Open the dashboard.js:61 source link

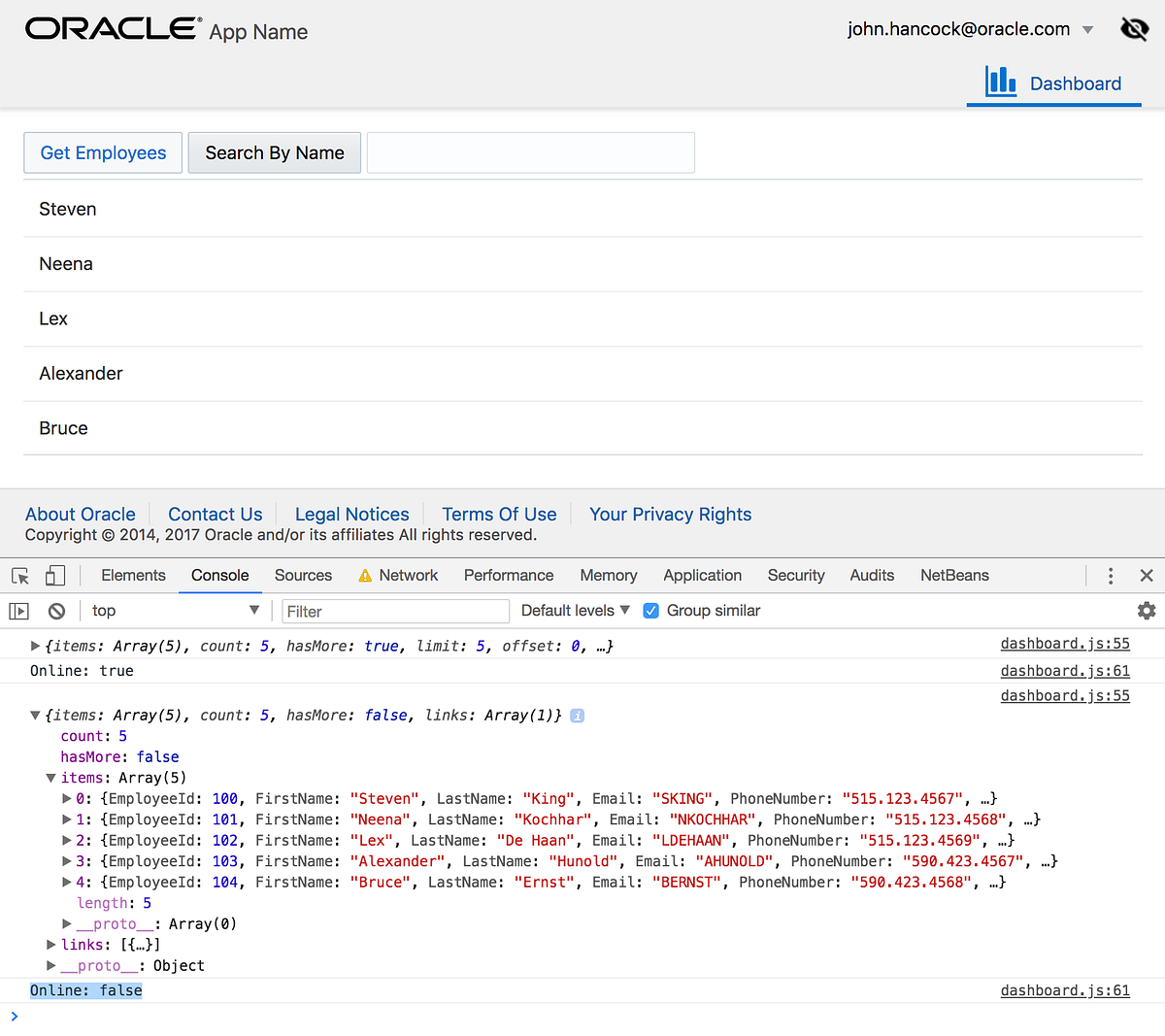click(x=1065, y=670)
